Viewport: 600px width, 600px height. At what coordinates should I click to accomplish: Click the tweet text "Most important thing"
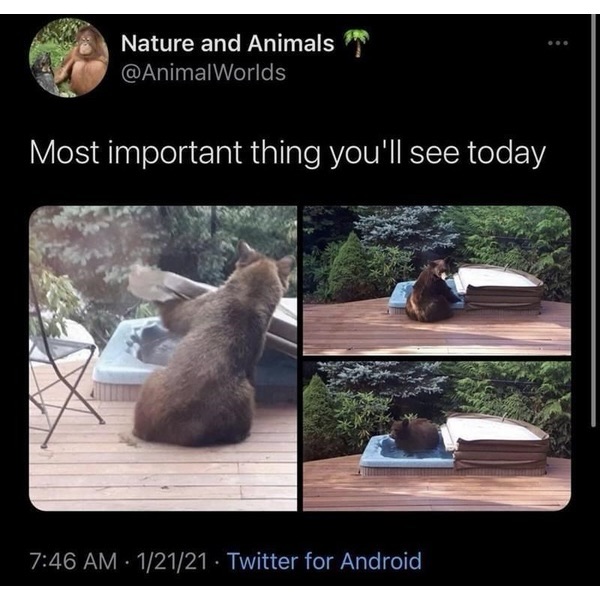pos(175,152)
